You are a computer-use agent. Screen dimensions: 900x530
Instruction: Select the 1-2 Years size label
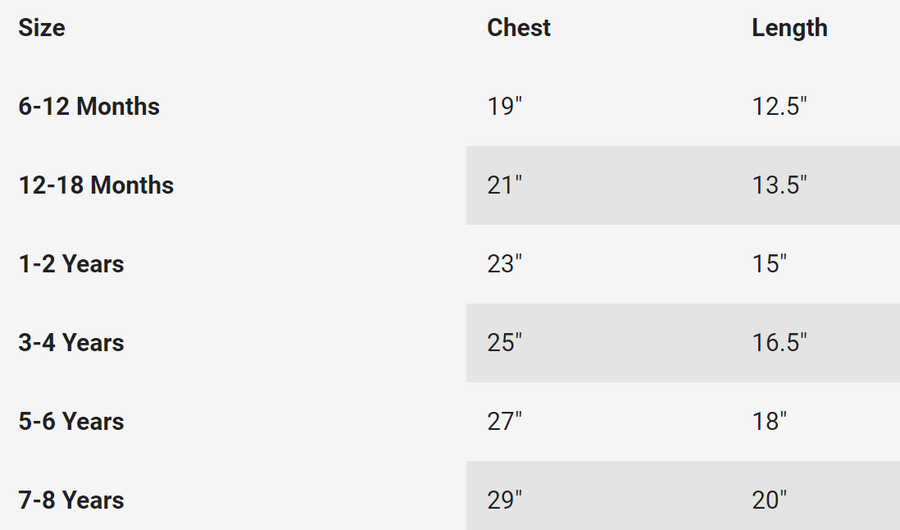(71, 264)
